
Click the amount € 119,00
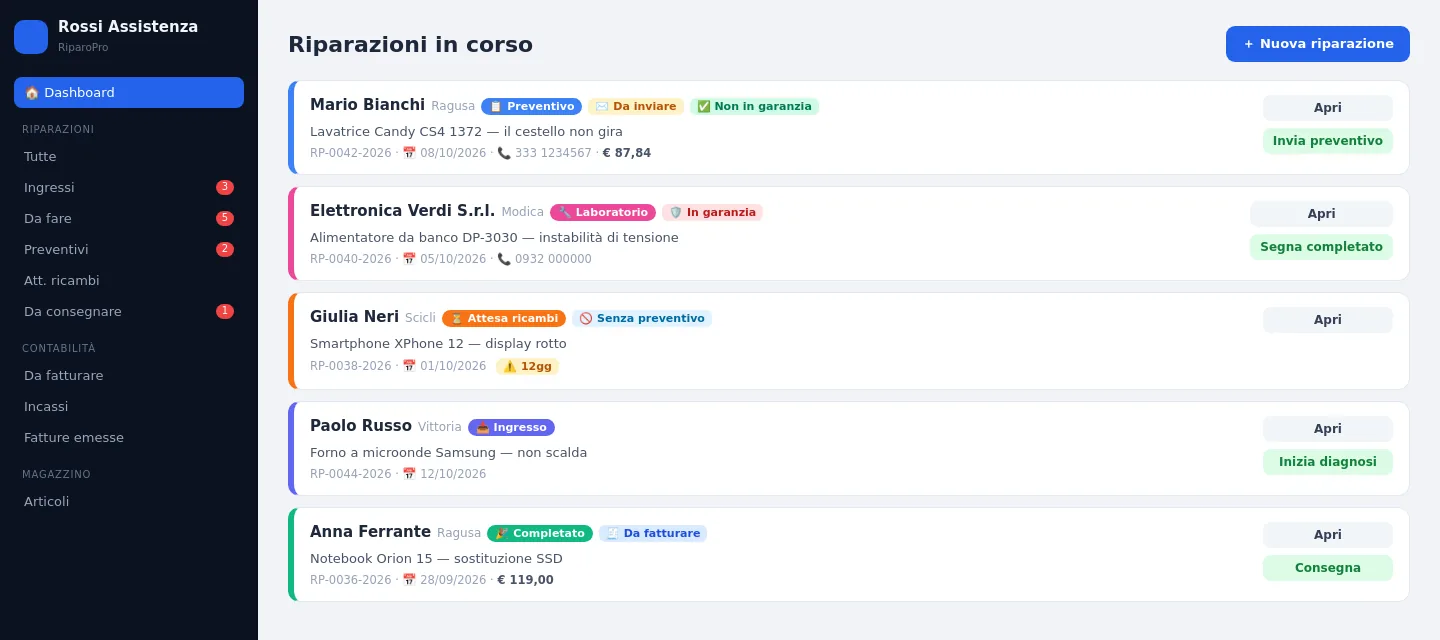pyautogui.click(x=525, y=580)
